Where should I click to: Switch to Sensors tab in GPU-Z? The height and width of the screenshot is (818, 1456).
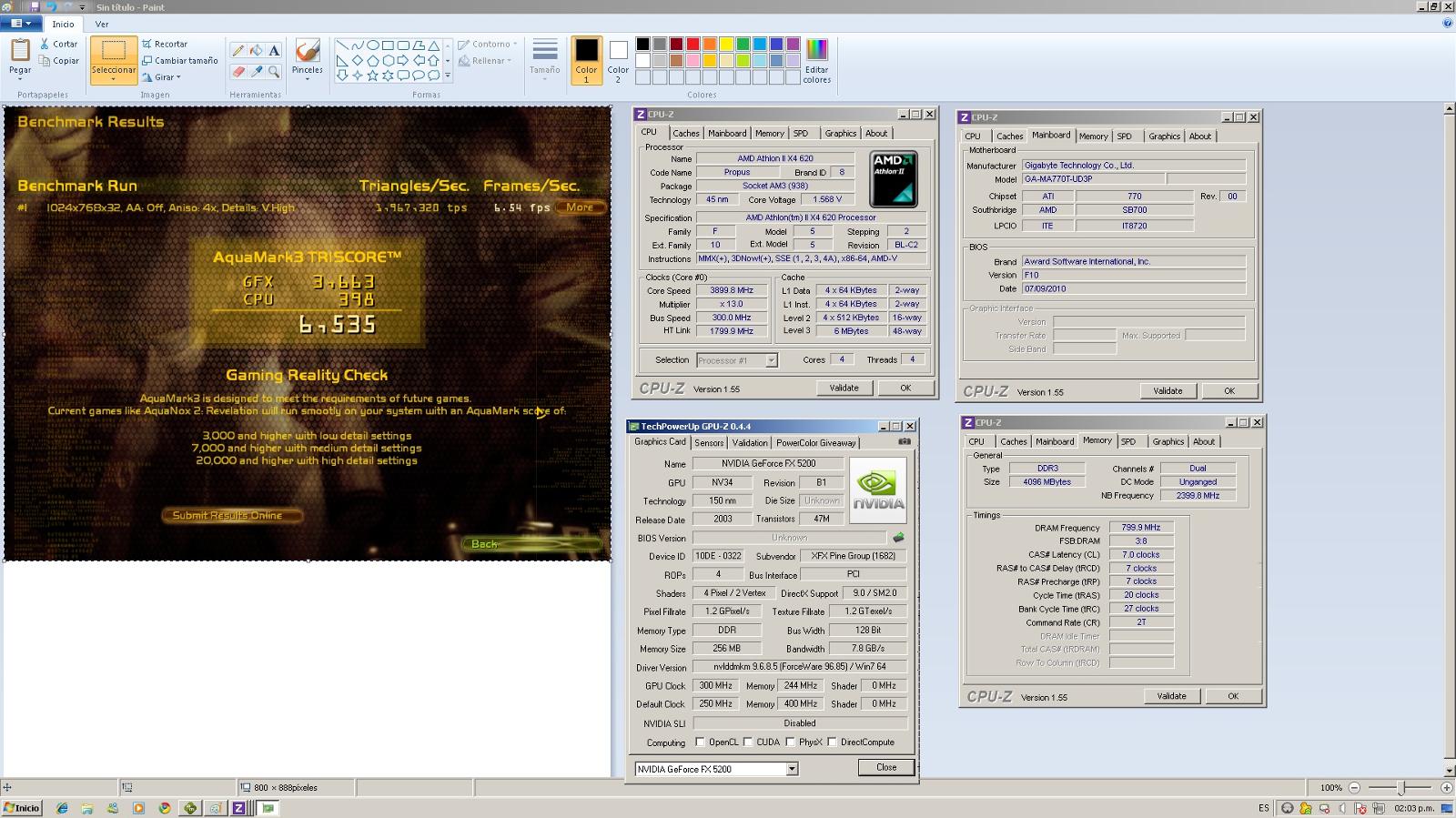[x=709, y=443]
